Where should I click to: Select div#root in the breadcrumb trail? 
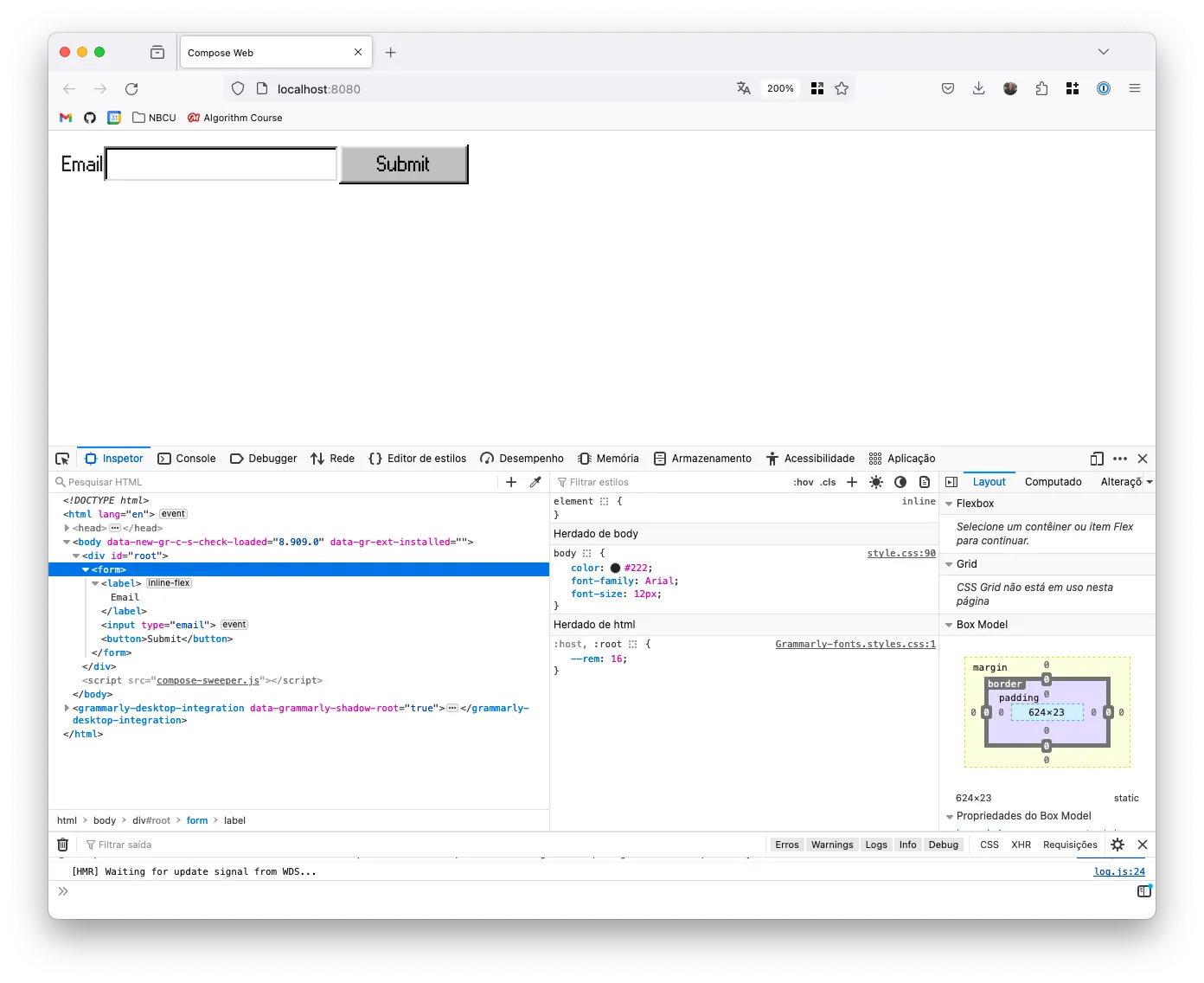click(151, 820)
